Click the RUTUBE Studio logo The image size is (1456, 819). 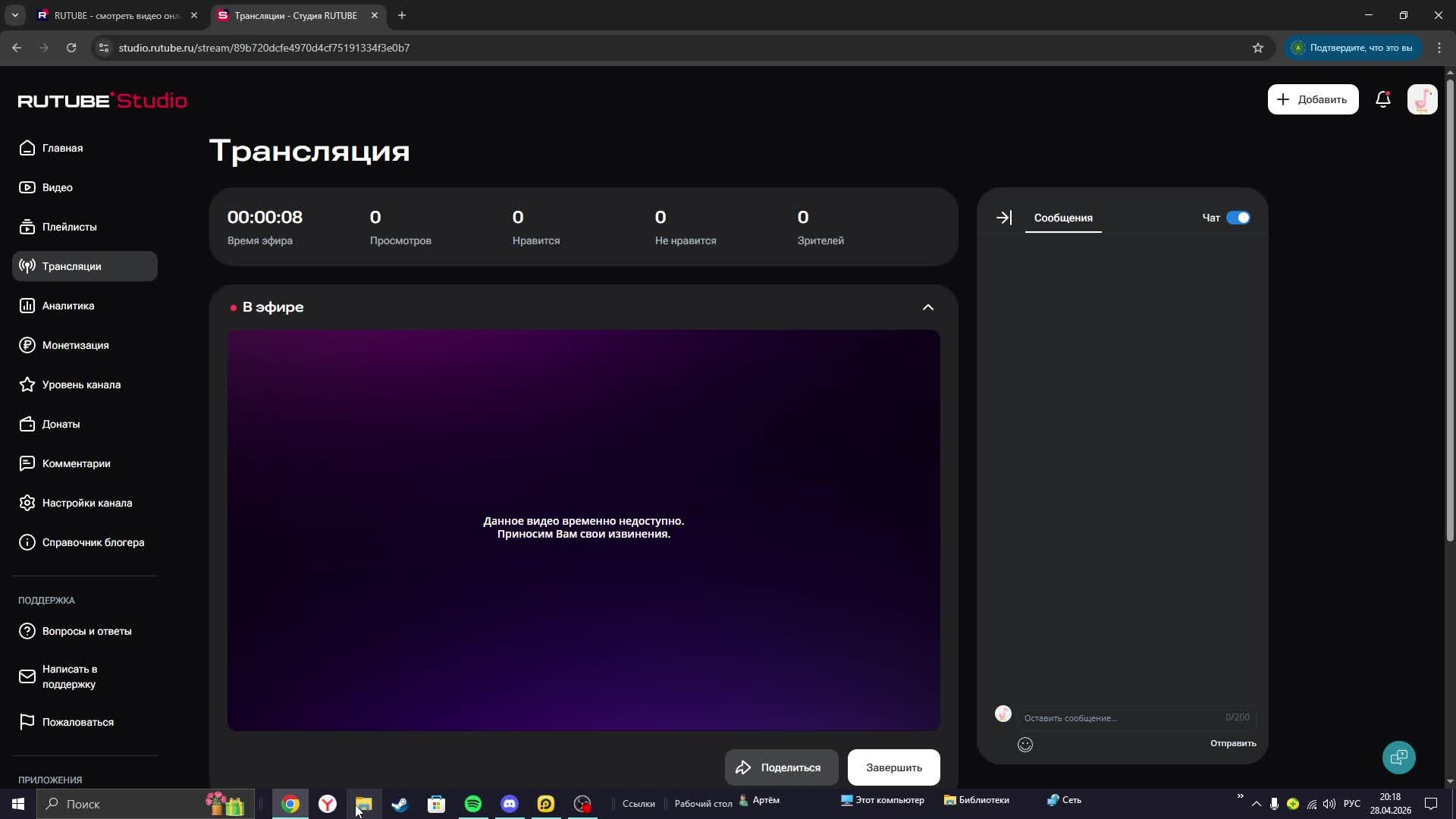[x=102, y=100]
